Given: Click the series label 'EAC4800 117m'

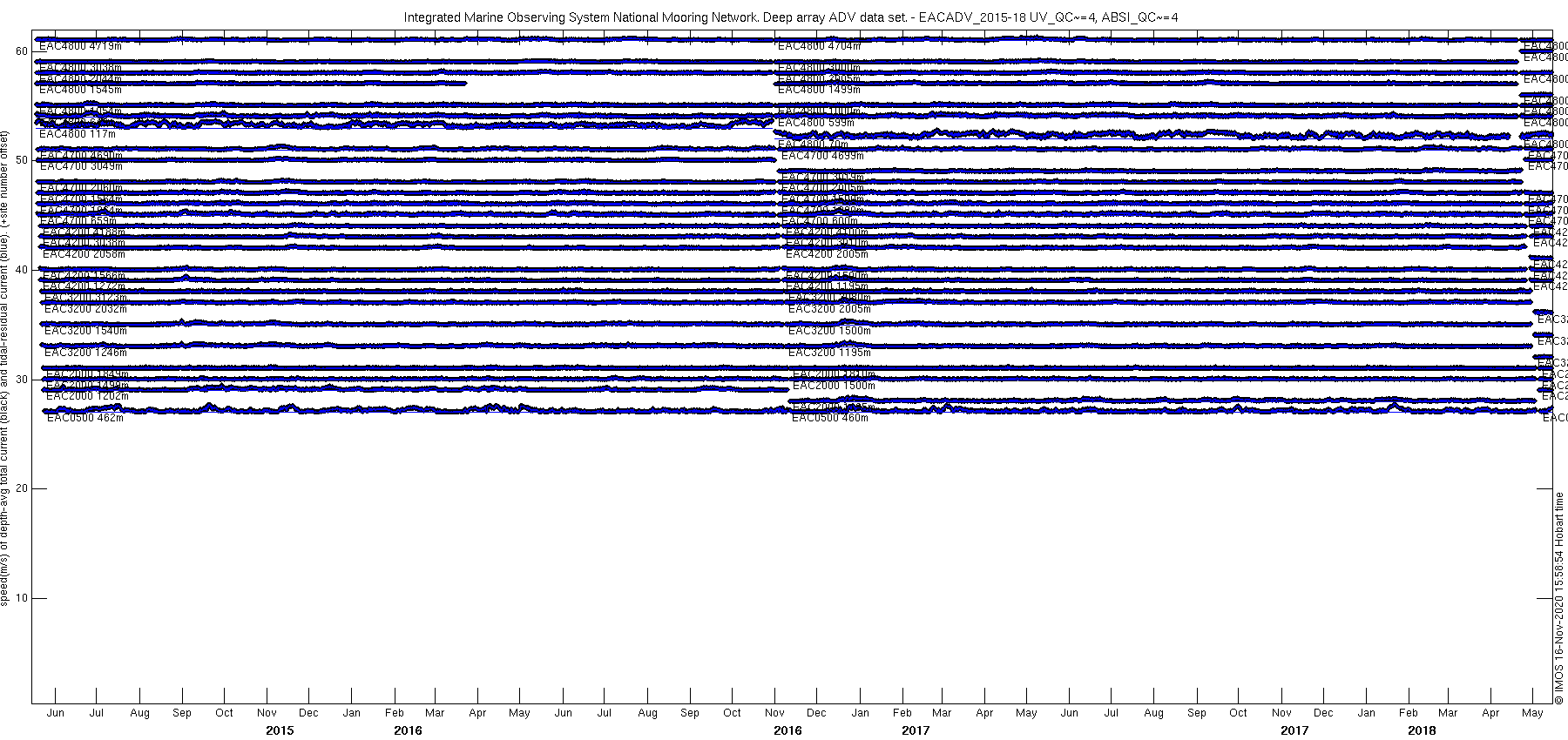Looking at the screenshot, I should tap(78, 134).
